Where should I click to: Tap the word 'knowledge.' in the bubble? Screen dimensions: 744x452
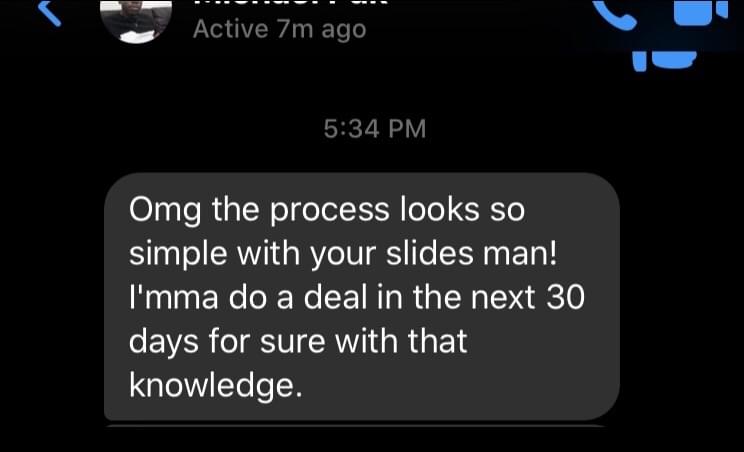tap(215, 385)
